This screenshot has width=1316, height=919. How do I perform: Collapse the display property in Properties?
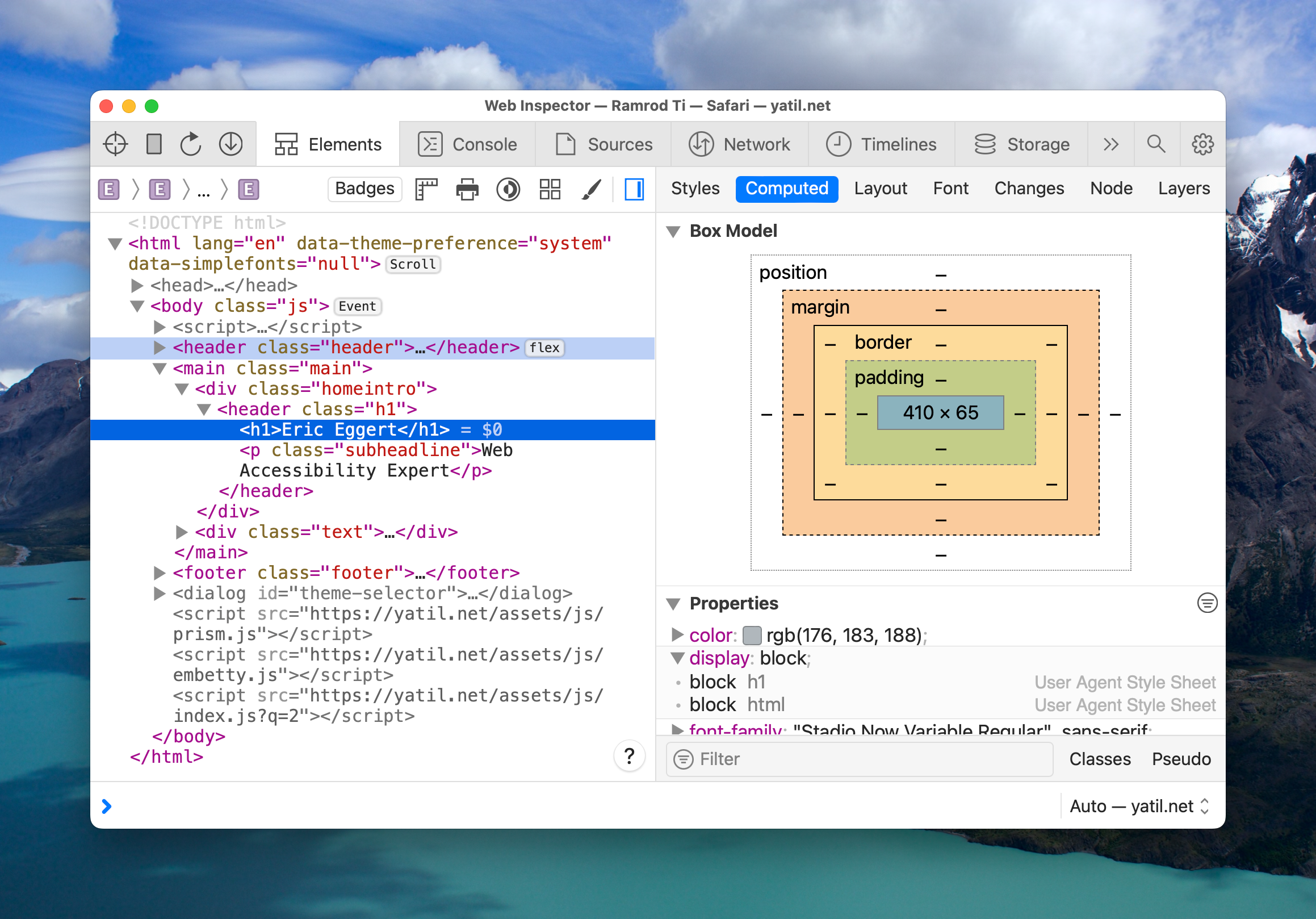tap(677, 658)
